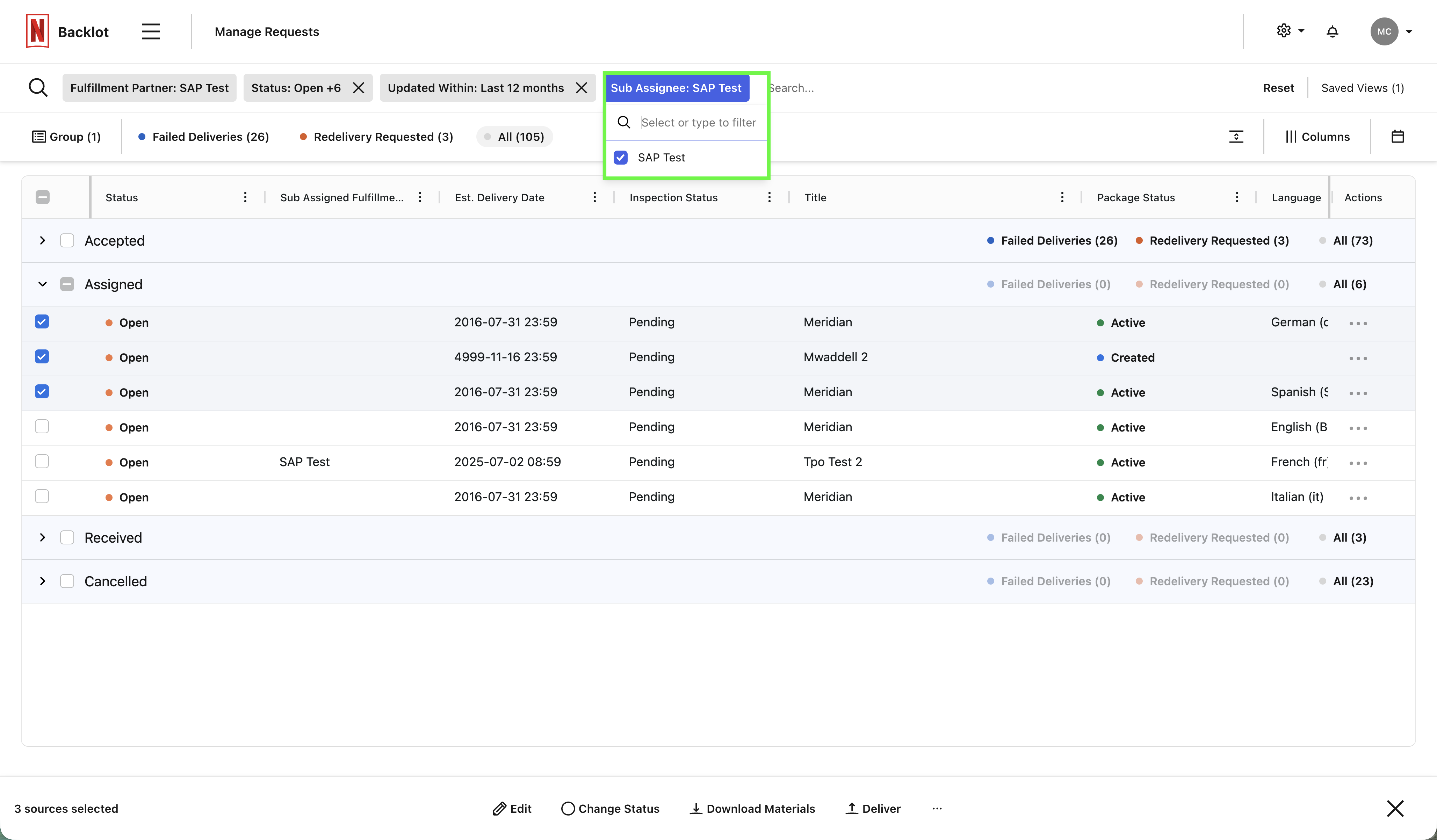Screen dimensions: 1437x840
Task: Remove the Updated Within filter chip
Action: tap(581, 88)
